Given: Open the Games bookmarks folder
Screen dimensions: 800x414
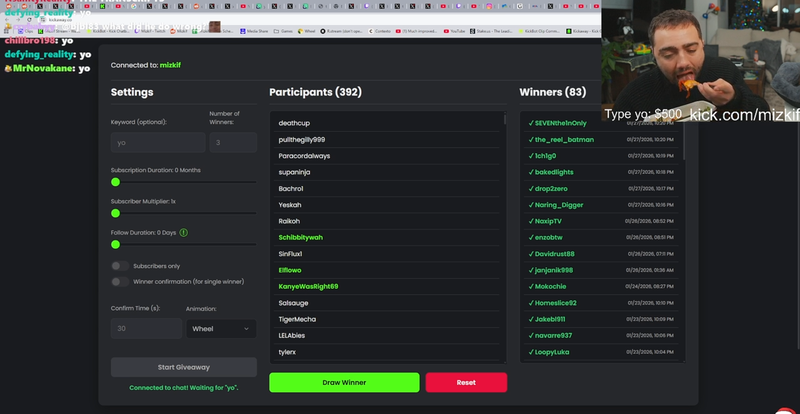Looking at the screenshot, I should point(283,31).
